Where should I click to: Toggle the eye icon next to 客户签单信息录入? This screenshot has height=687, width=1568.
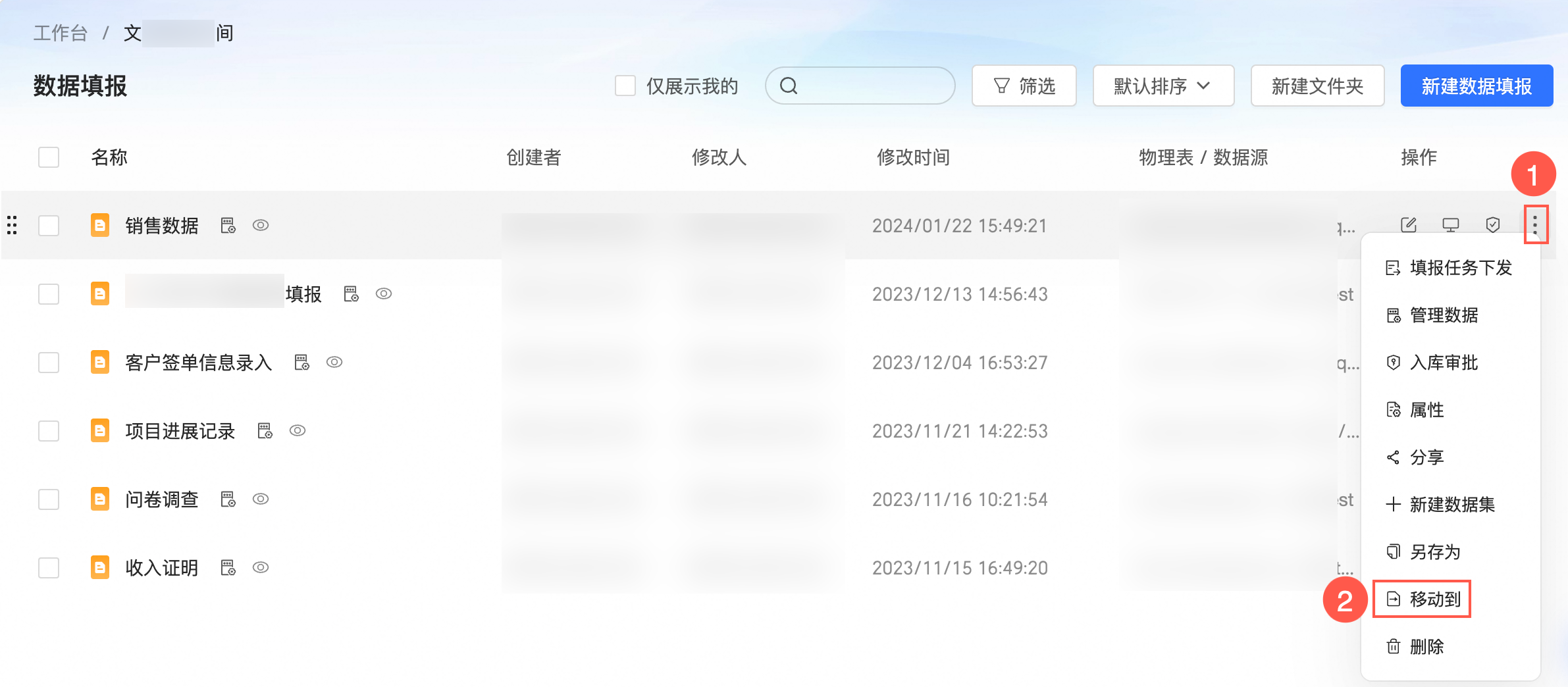point(334,362)
